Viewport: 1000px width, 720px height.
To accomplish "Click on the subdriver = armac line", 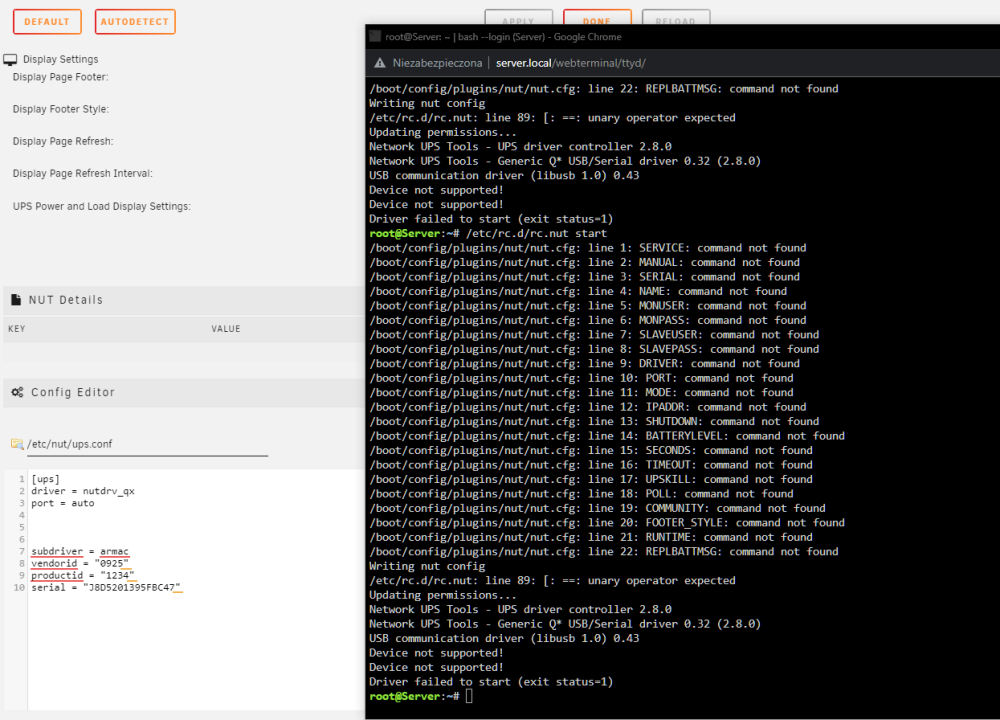I will point(80,551).
